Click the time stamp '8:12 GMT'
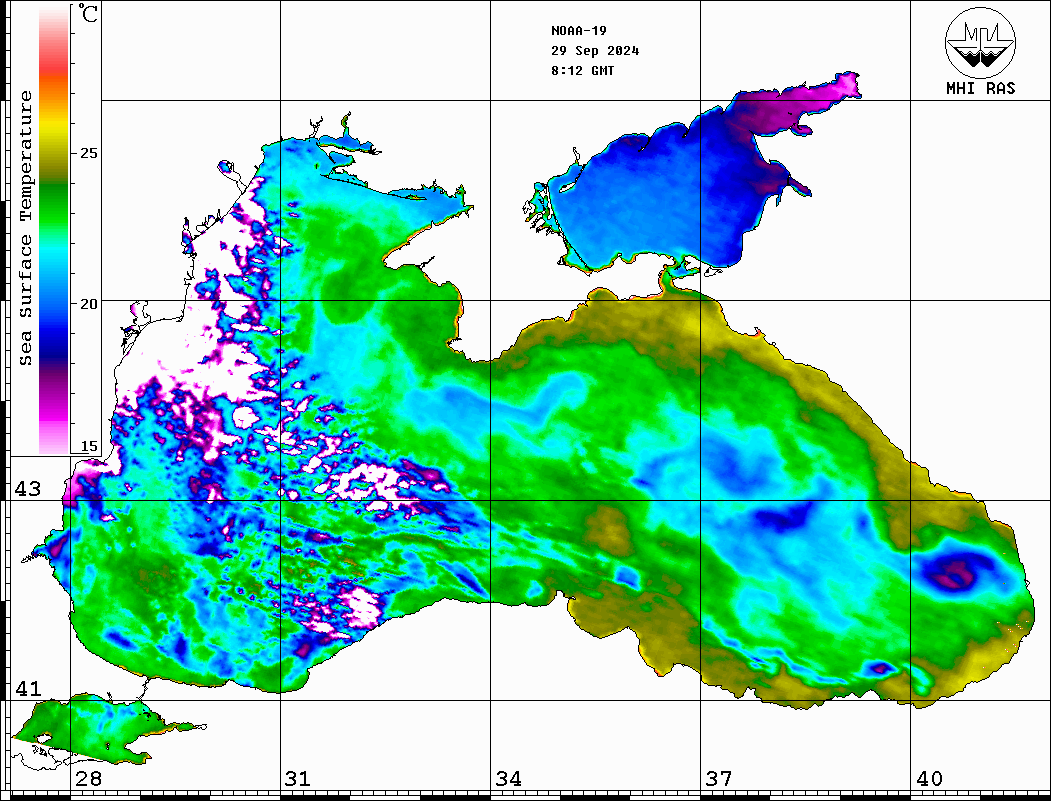The height and width of the screenshot is (801, 1051). click(582, 71)
